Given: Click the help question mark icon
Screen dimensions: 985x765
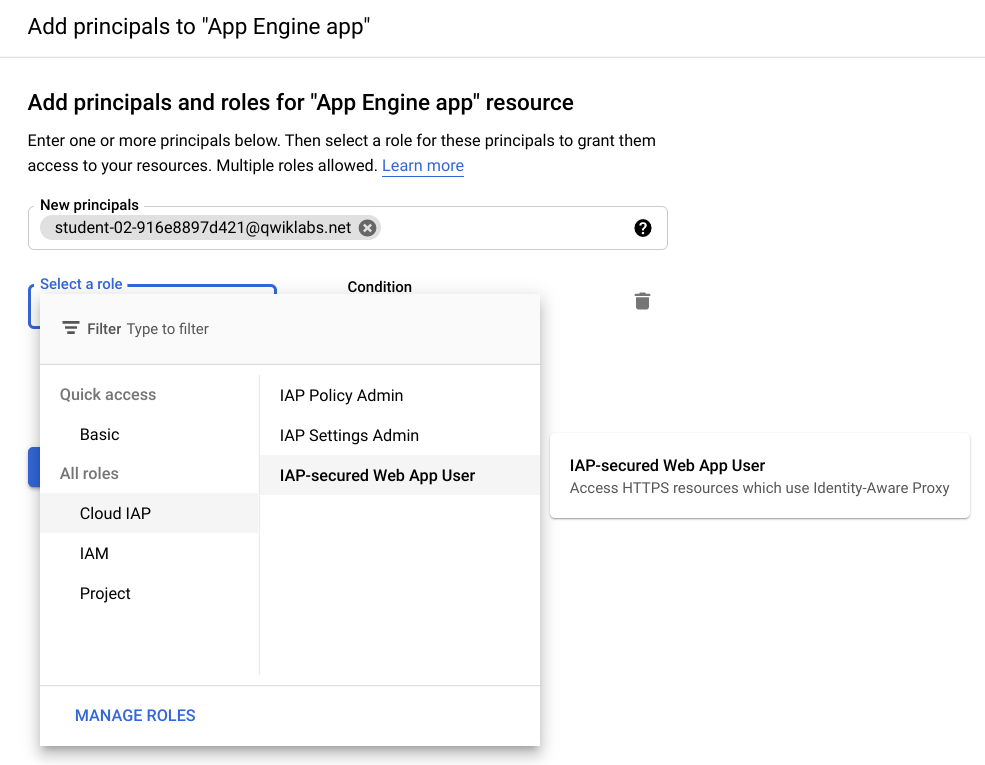Looking at the screenshot, I should click(x=643, y=227).
